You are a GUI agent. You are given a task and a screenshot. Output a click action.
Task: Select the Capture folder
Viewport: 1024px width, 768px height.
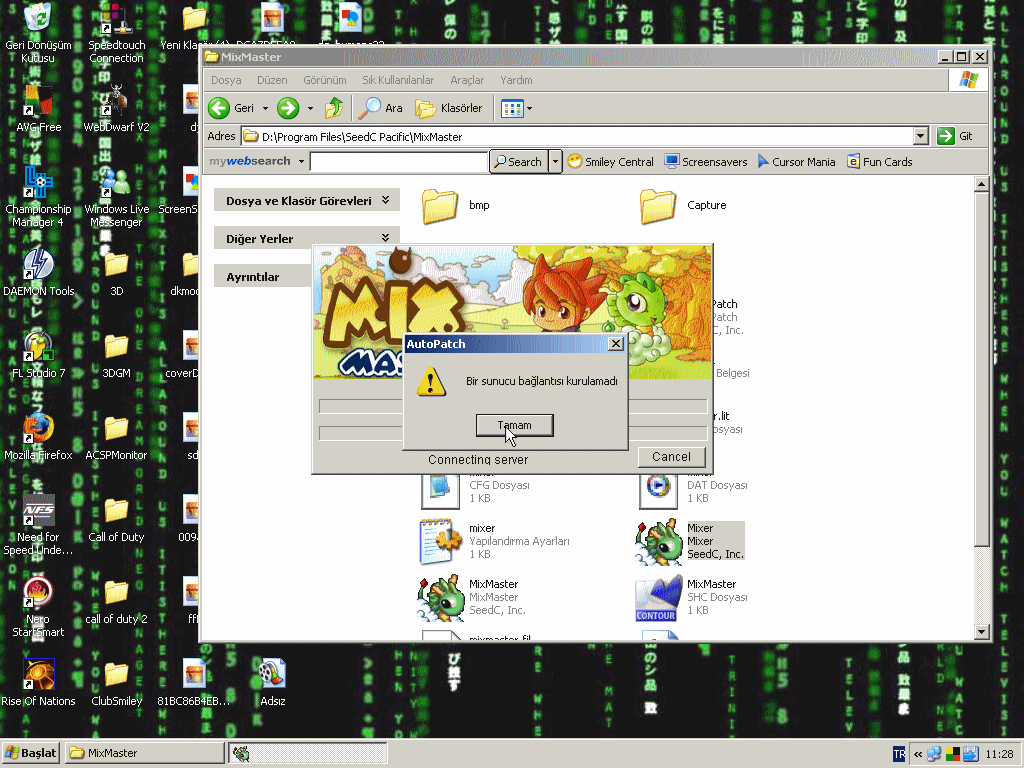683,206
